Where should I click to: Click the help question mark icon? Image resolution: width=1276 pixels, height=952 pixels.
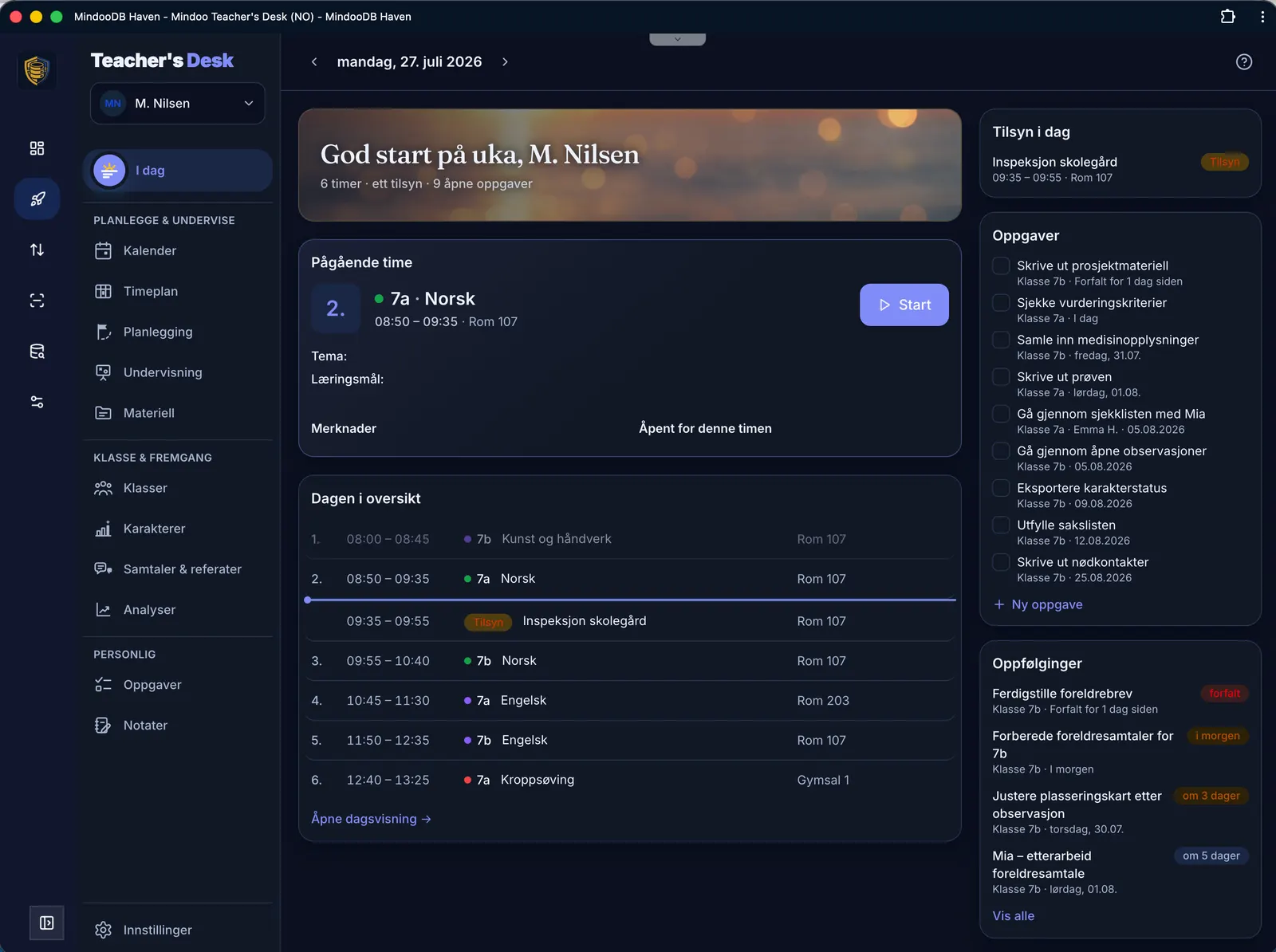pos(1243,62)
